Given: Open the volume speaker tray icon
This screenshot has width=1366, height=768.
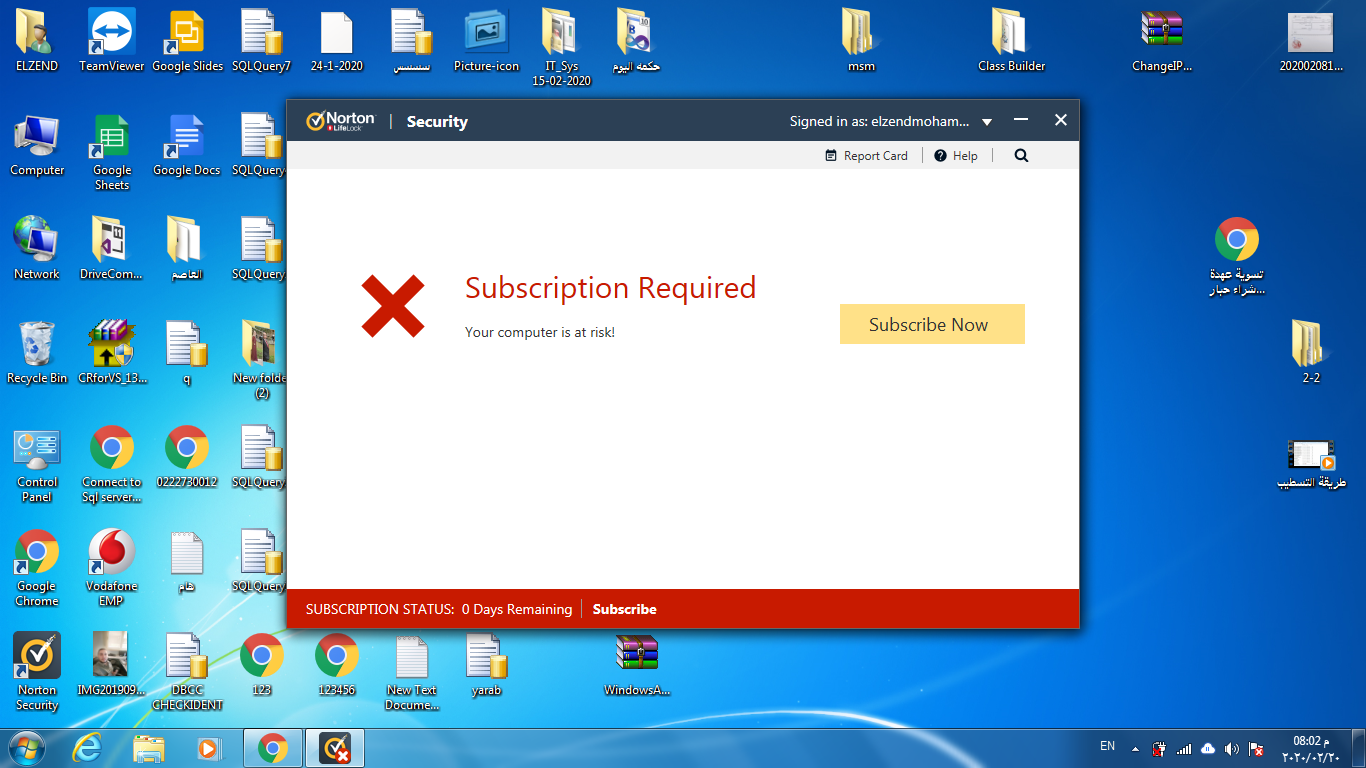Looking at the screenshot, I should 1232,748.
